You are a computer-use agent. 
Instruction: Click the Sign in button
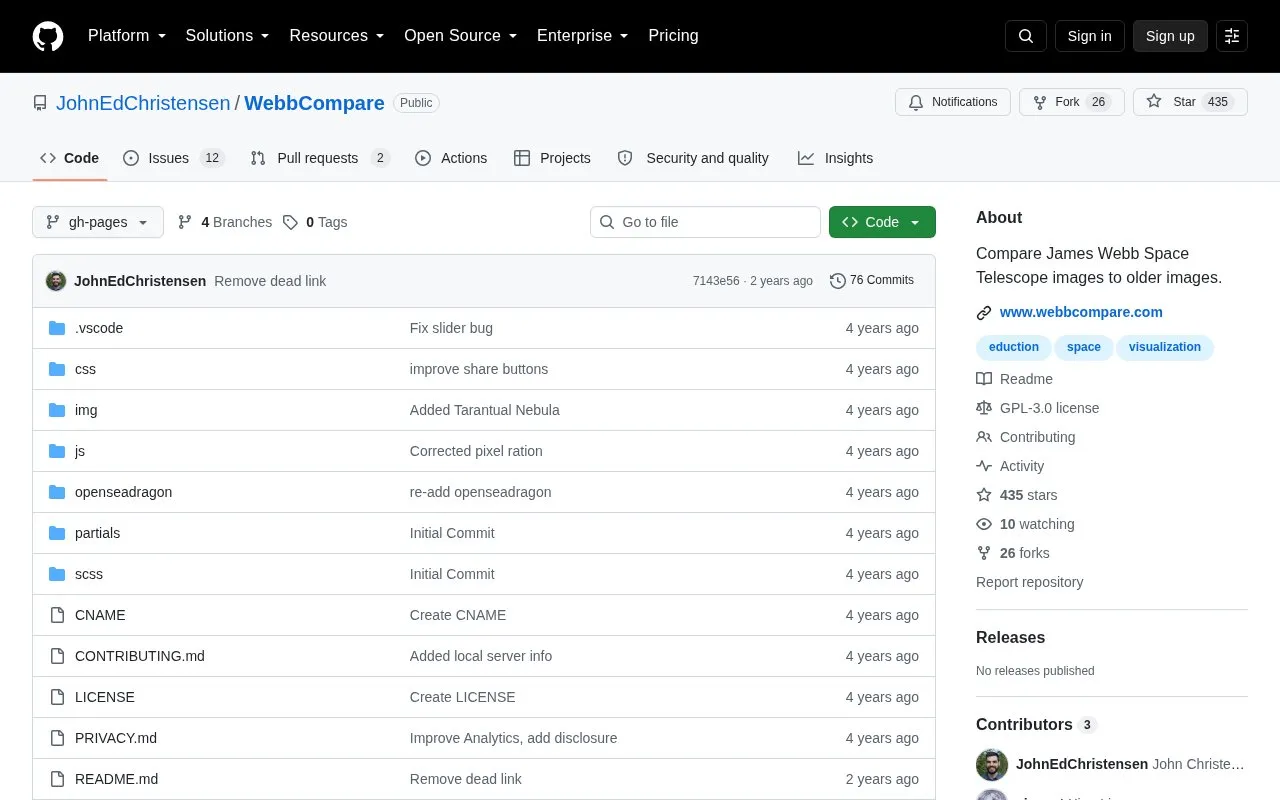(x=1089, y=36)
